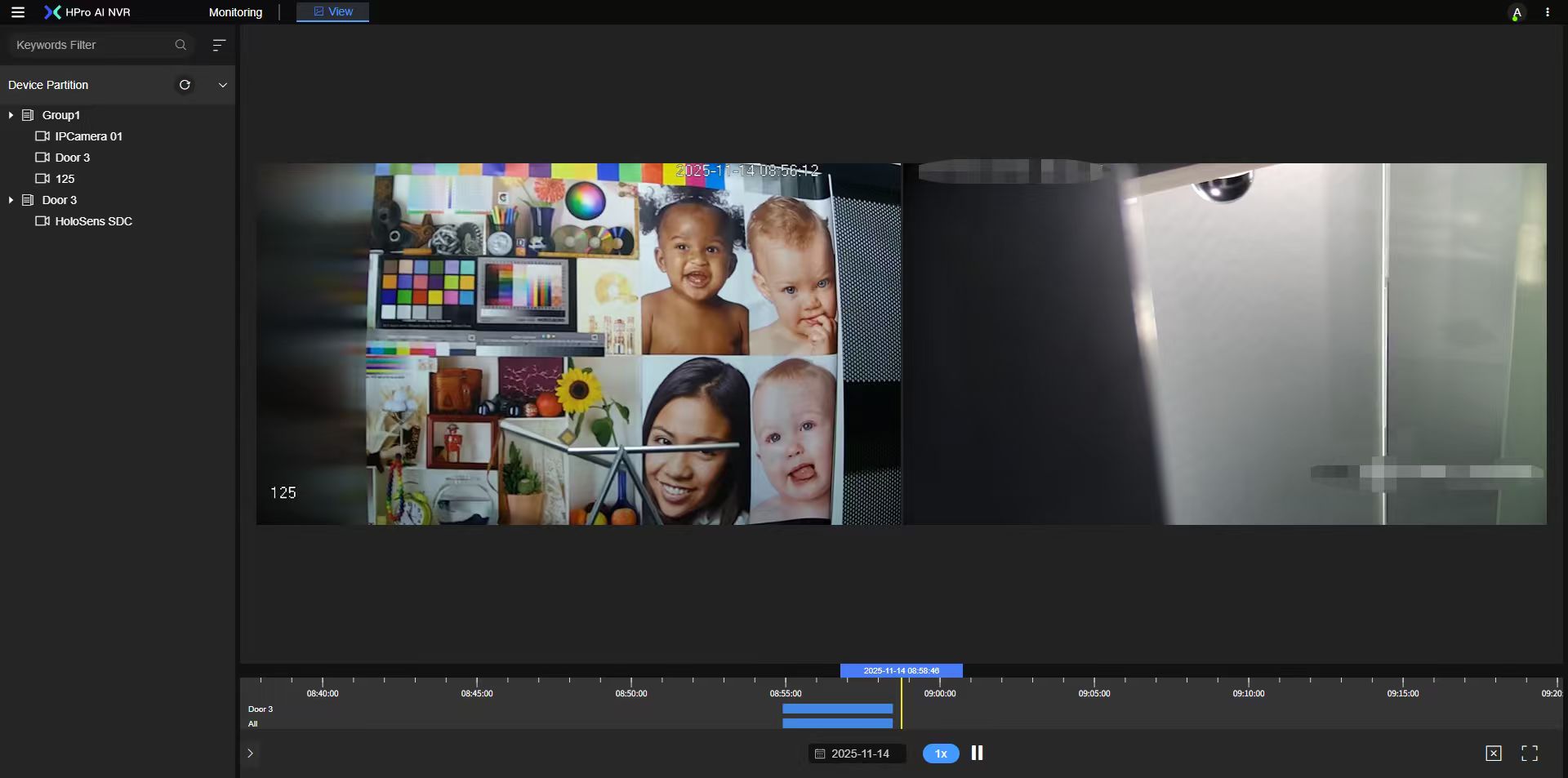Expand the Door 3 group node
Viewport: 1568px width, 778px height.
(x=11, y=200)
